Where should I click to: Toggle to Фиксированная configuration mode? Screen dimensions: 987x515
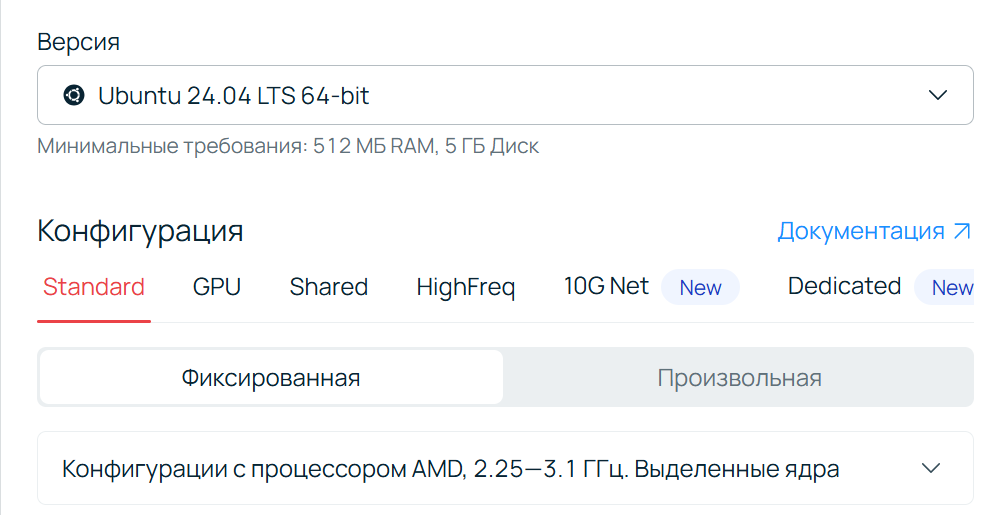point(271,378)
